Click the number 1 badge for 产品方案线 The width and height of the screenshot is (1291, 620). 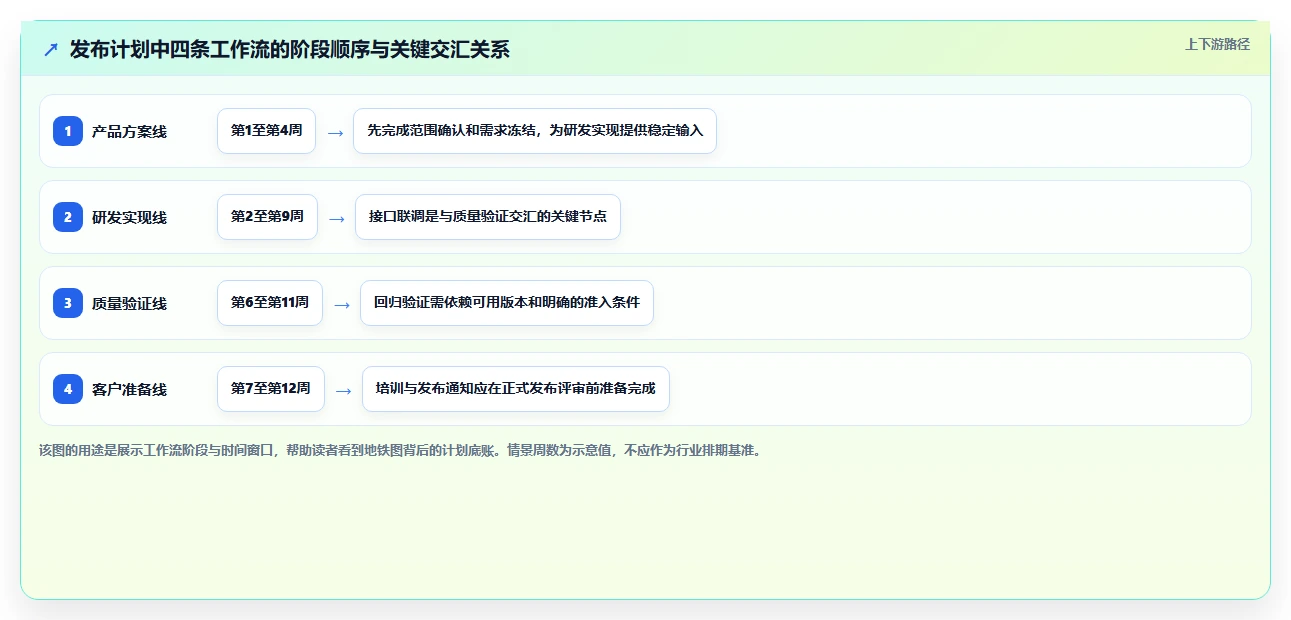(68, 131)
